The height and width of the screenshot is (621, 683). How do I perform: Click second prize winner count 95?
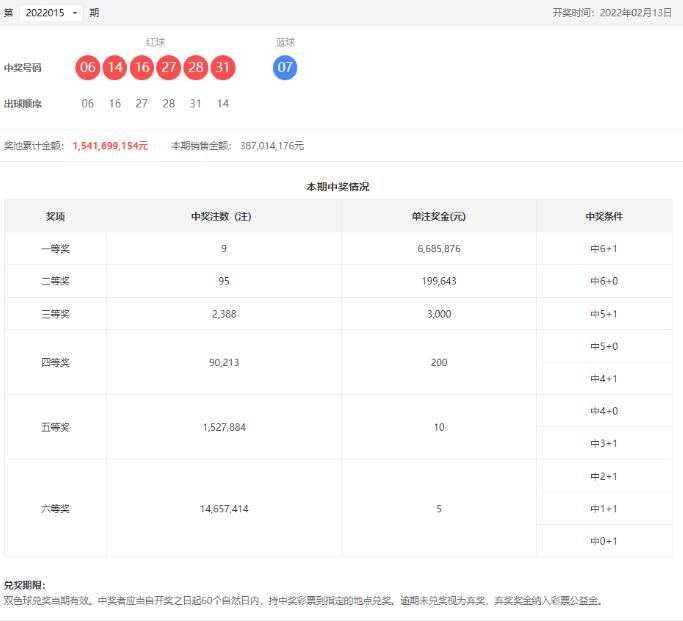[x=224, y=281]
